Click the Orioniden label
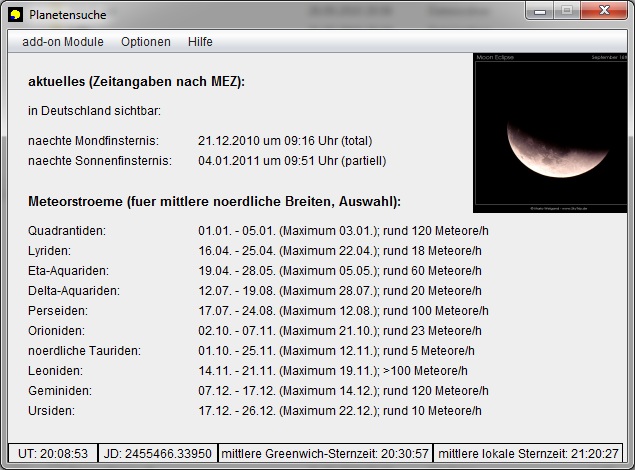The height and width of the screenshot is (470, 635). 56,331
